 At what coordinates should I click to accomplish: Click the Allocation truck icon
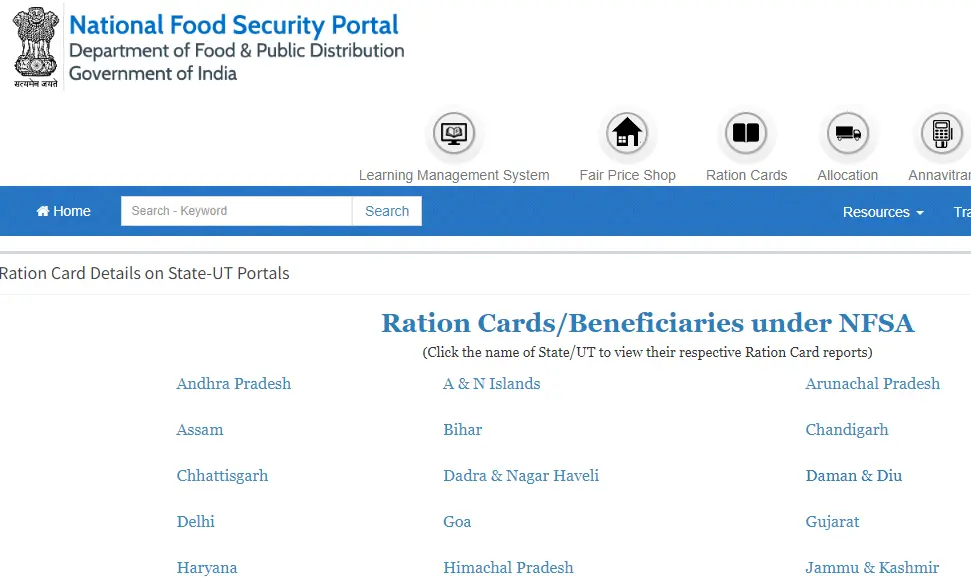point(847,132)
